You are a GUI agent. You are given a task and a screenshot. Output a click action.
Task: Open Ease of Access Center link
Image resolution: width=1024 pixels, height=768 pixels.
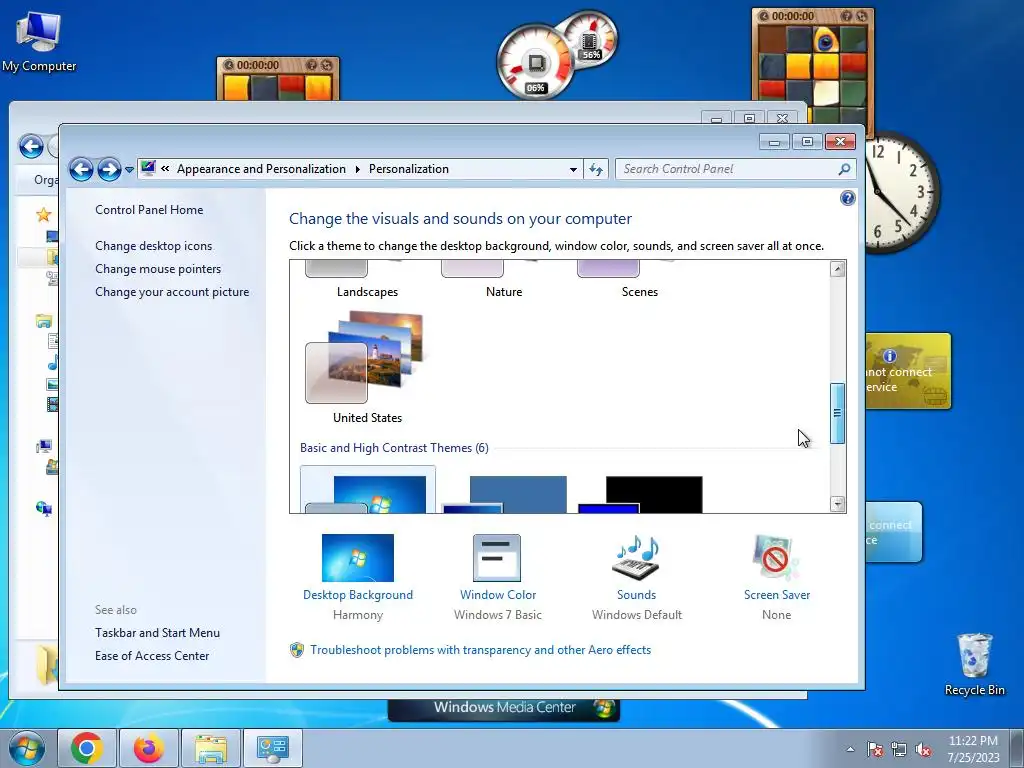[x=152, y=655]
